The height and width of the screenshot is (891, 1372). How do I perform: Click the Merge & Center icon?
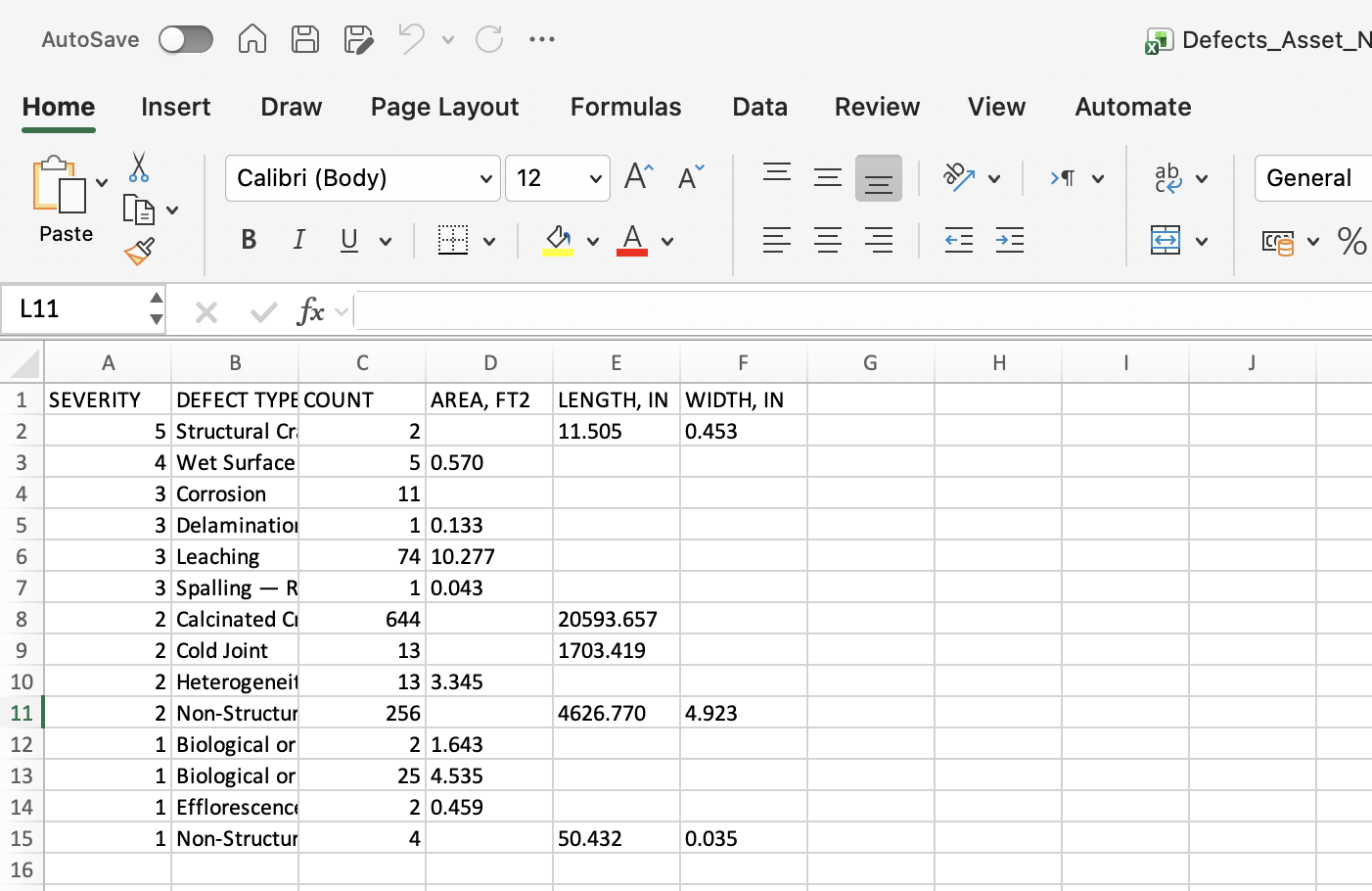pos(1166,240)
